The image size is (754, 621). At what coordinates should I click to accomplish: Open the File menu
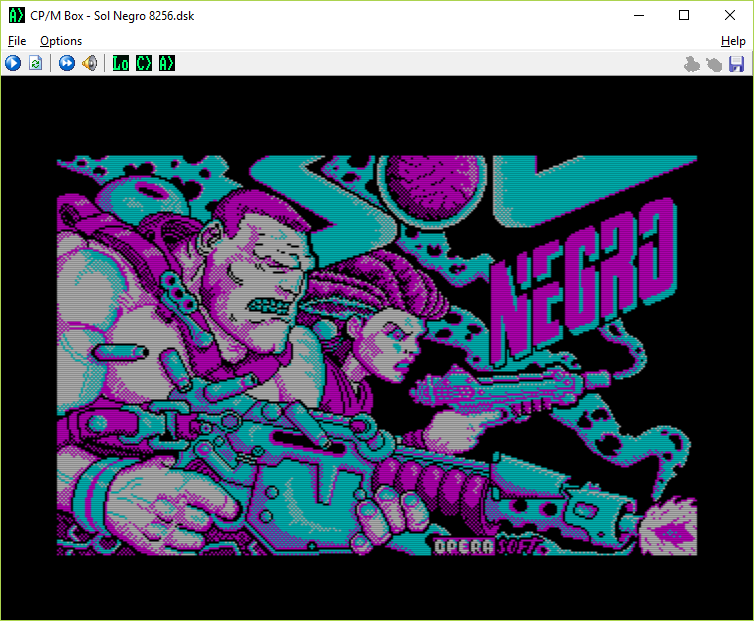(x=17, y=41)
